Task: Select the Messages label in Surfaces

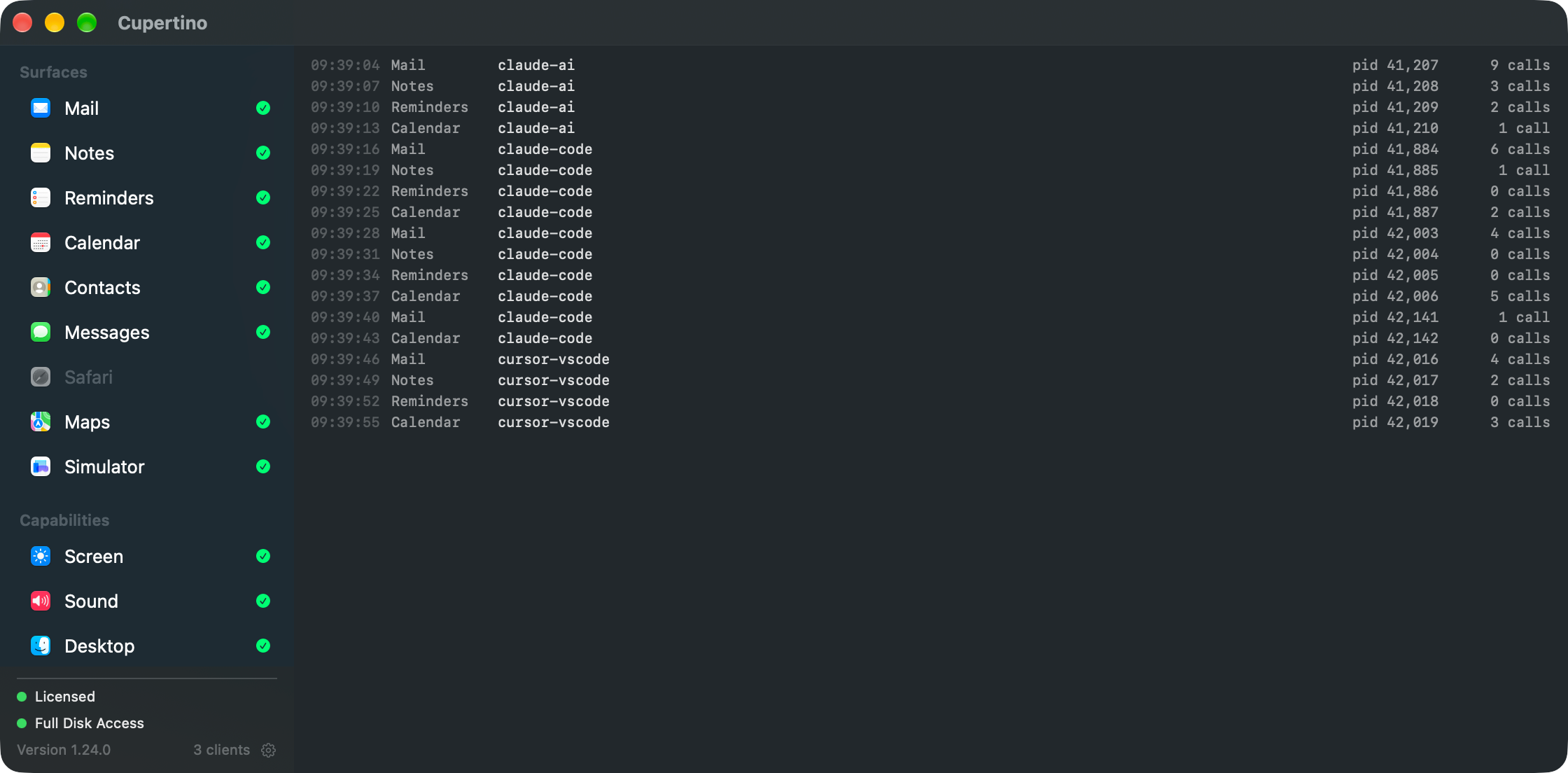Action: [x=106, y=333]
